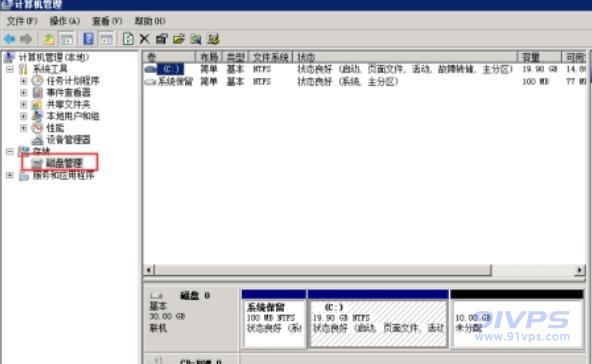
Task: Click the 文件系统 column header
Action: (271, 57)
